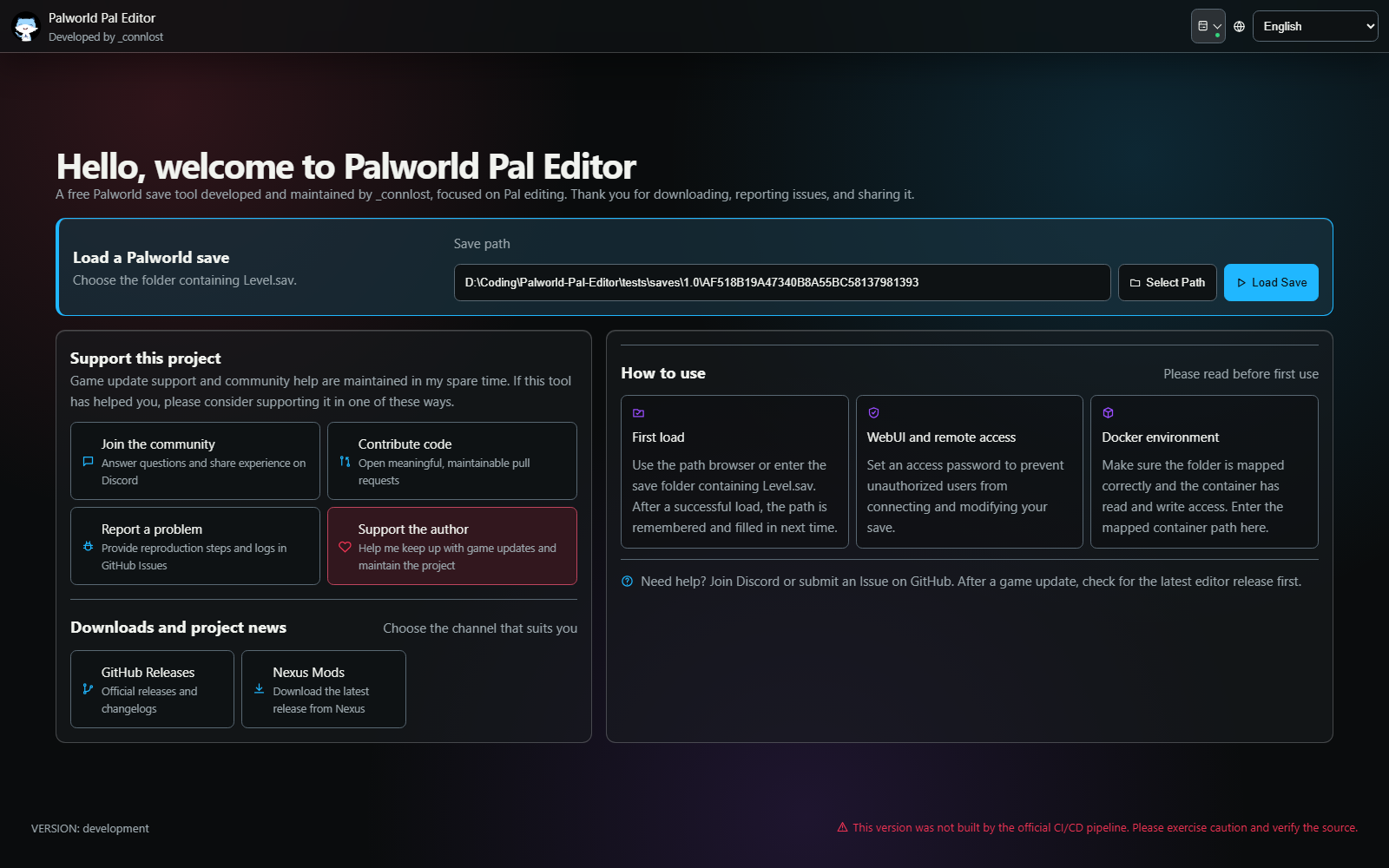The width and height of the screenshot is (1389, 868).
Task: Click the 'First load' card heading
Action: tap(658, 437)
